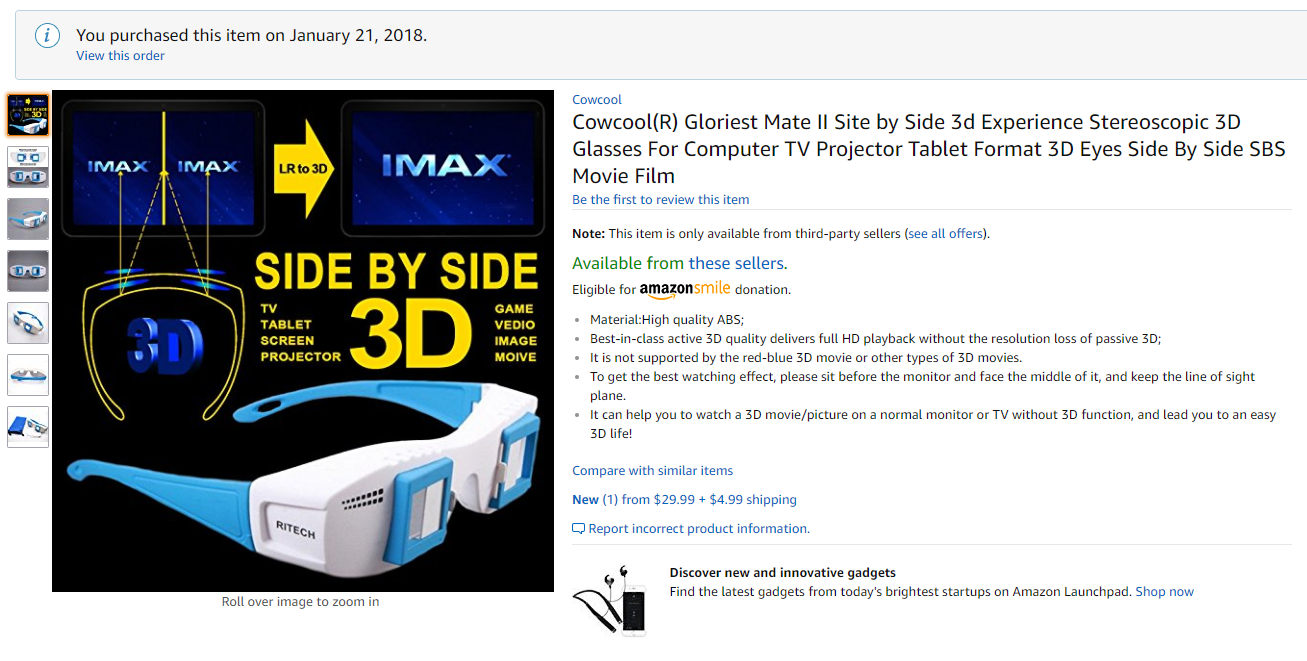Select the second thumbnail showing two glasses views

coord(28,167)
